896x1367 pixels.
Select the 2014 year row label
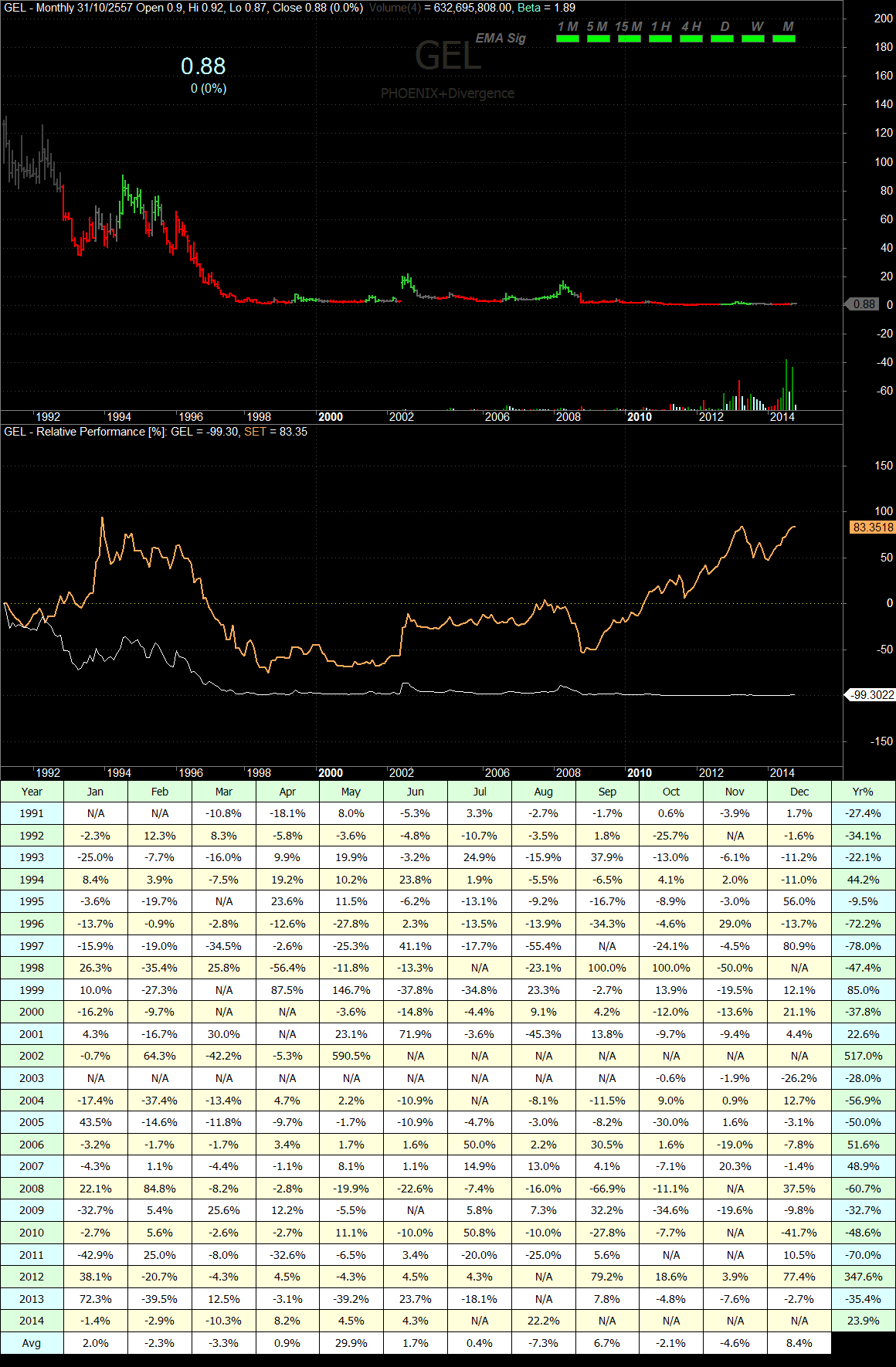[x=32, y=1321]
